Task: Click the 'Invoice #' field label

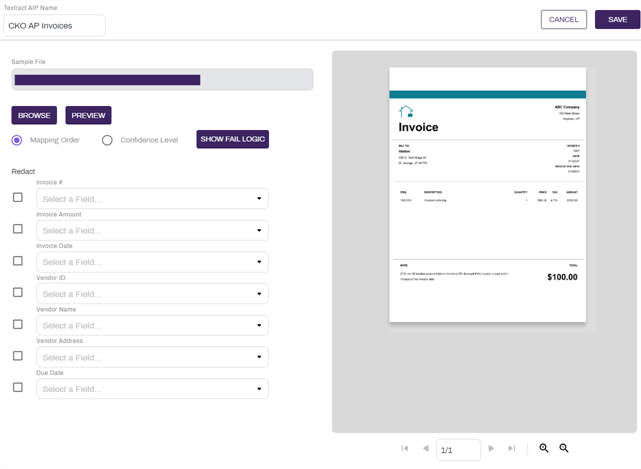Action: click(49, 182)
